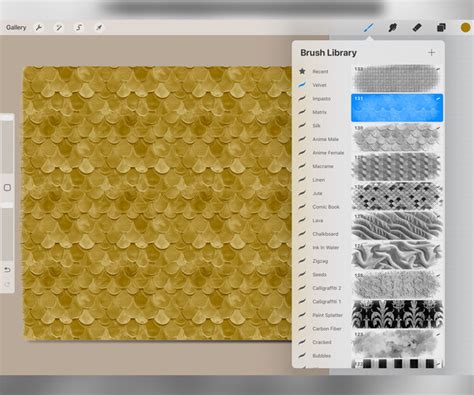Choose the Linen brush set
Viewport: 474px width, 395px height.
318,180
